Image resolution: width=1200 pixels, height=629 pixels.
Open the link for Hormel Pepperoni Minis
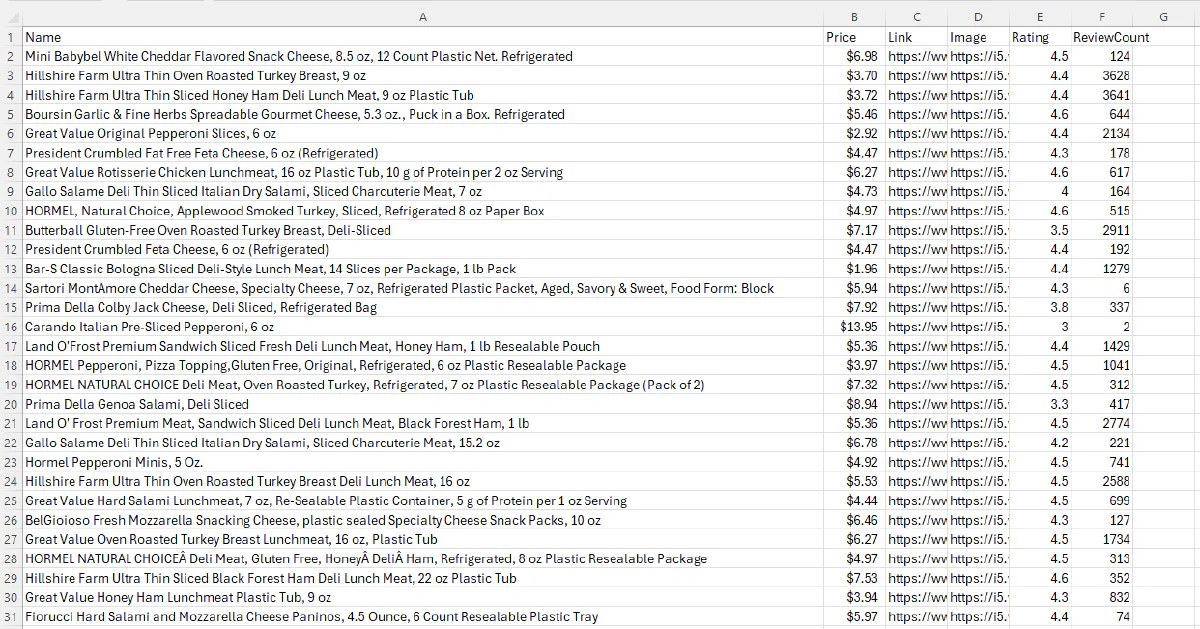click(915, 462)
